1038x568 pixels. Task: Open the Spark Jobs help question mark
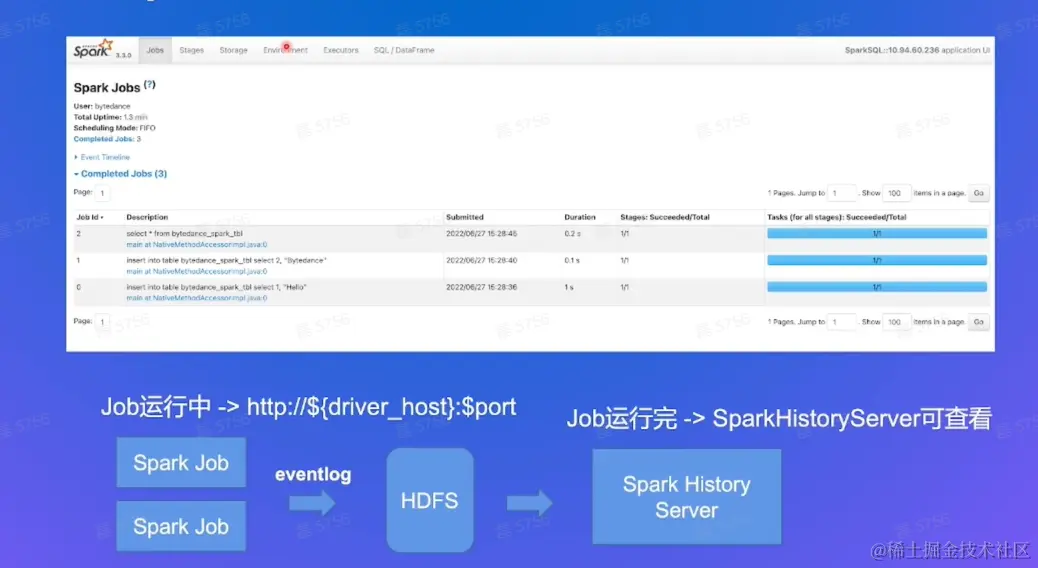pyautogui.click(x=150, y=85)
